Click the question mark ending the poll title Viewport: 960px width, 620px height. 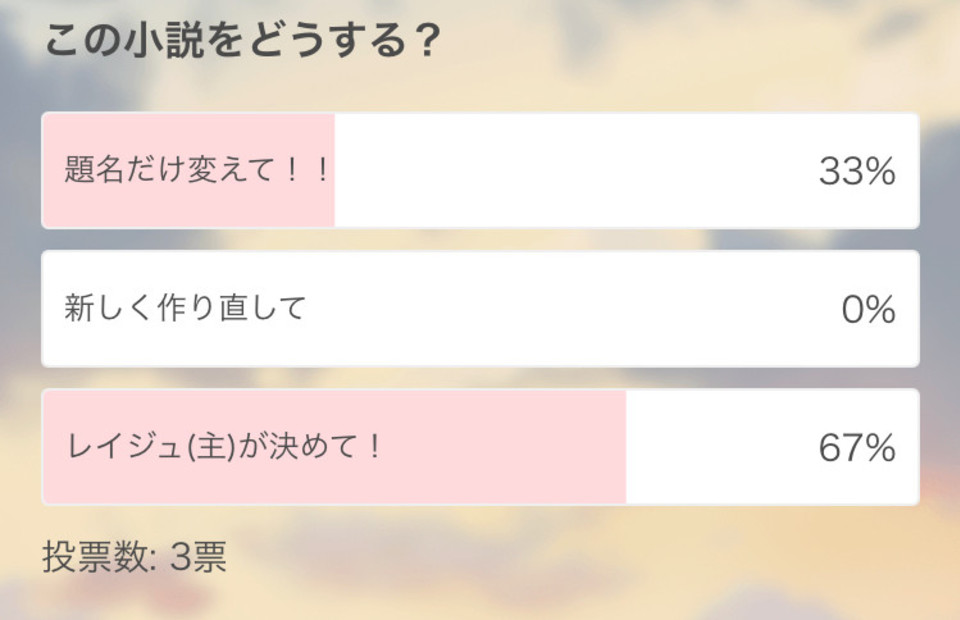[x=426, y=40]
